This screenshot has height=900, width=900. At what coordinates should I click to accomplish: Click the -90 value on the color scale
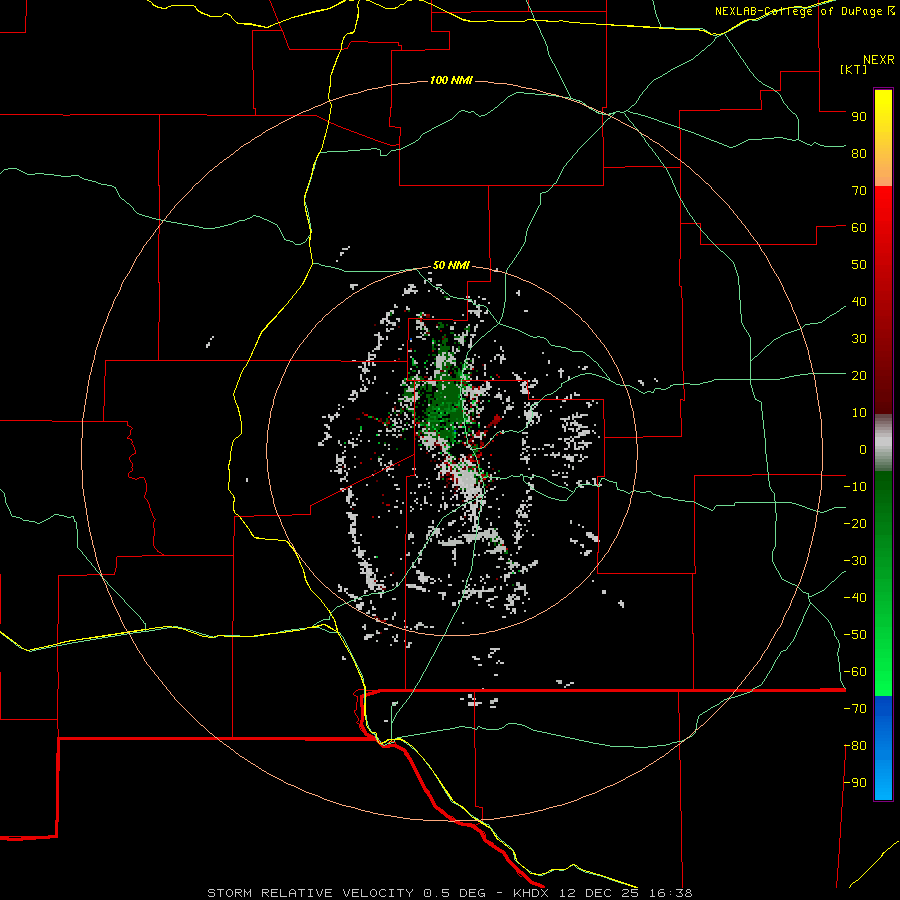point(855,782)
